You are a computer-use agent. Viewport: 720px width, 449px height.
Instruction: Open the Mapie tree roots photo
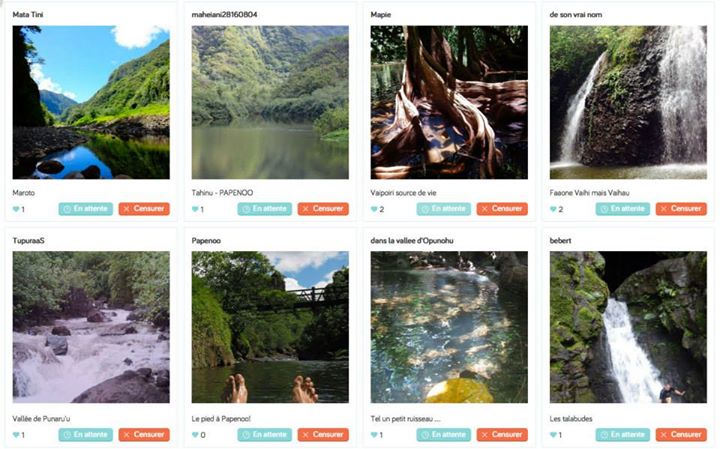pos(449,102)
